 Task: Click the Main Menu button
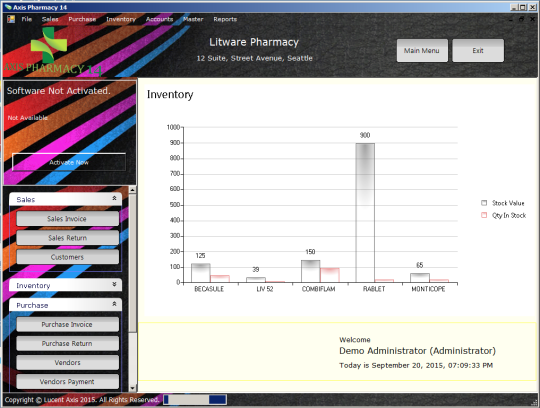point(422,51)
